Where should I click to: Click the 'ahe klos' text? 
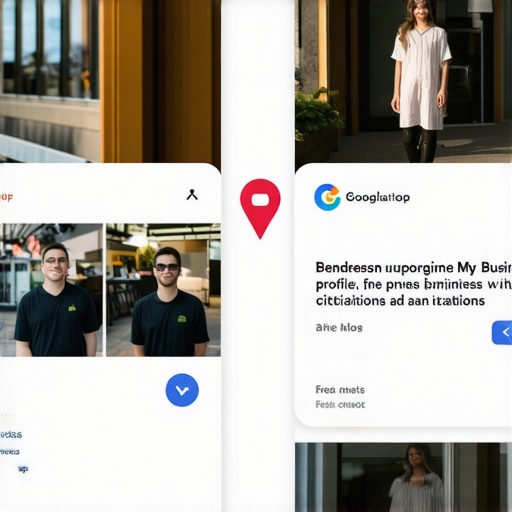[339, 328]
